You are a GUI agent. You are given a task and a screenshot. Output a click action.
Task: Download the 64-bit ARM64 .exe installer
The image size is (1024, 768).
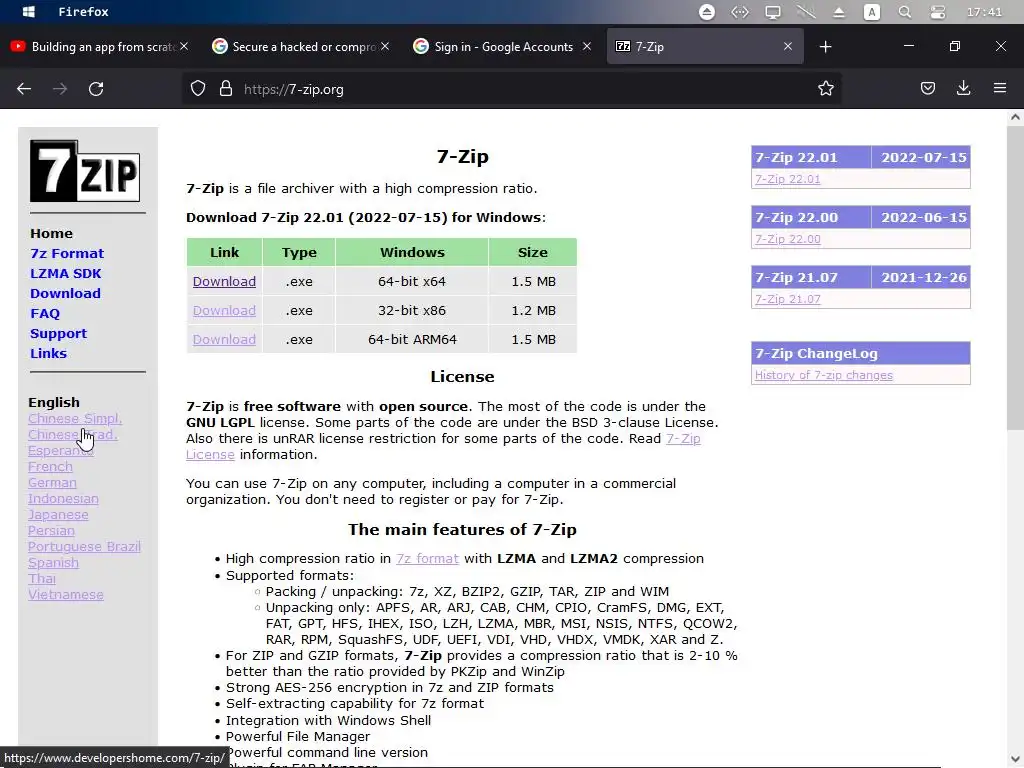[224, 339]
